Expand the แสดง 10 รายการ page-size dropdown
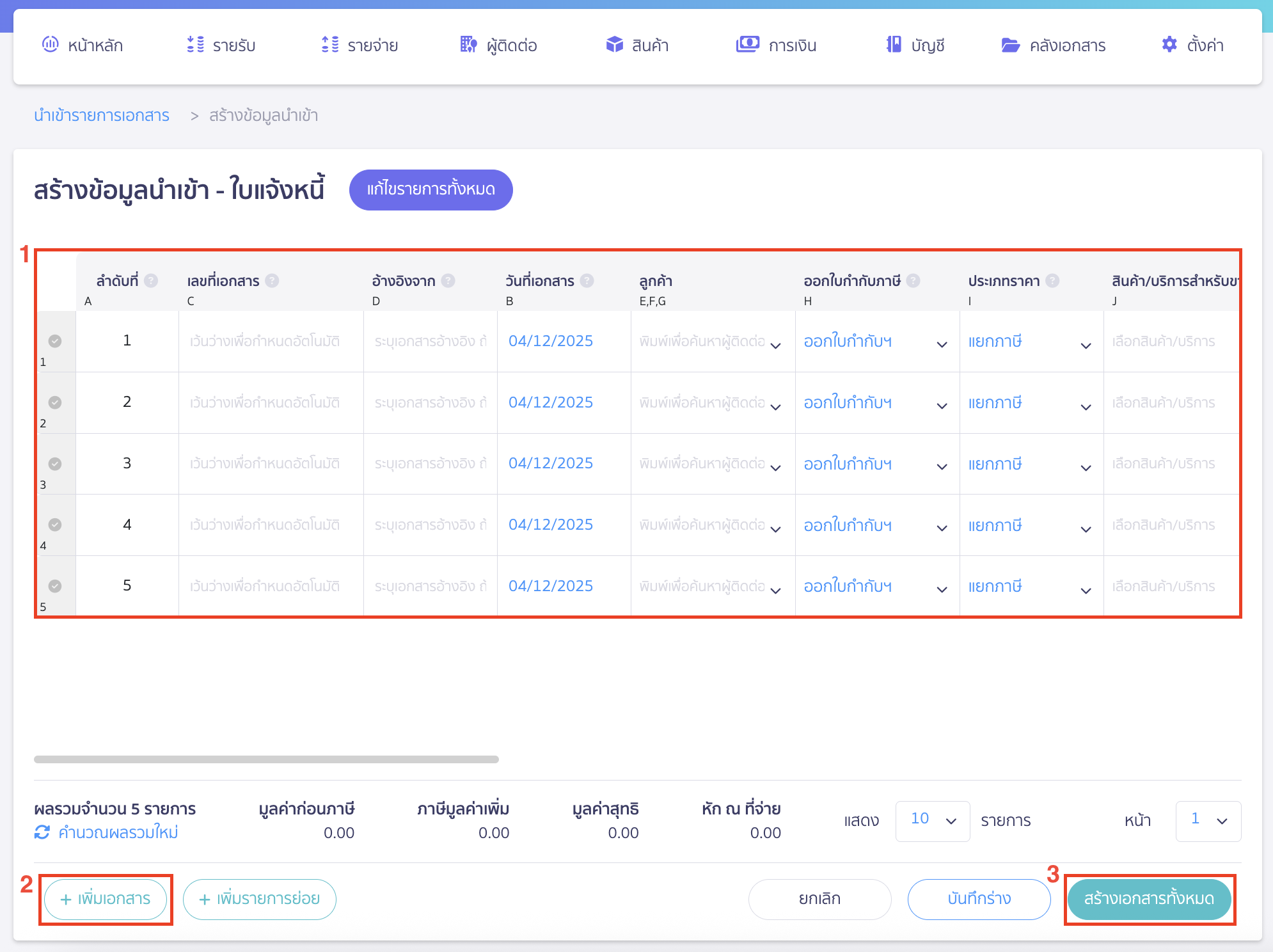The height and width of the screenshot is (952, 1273). (933, 821)
